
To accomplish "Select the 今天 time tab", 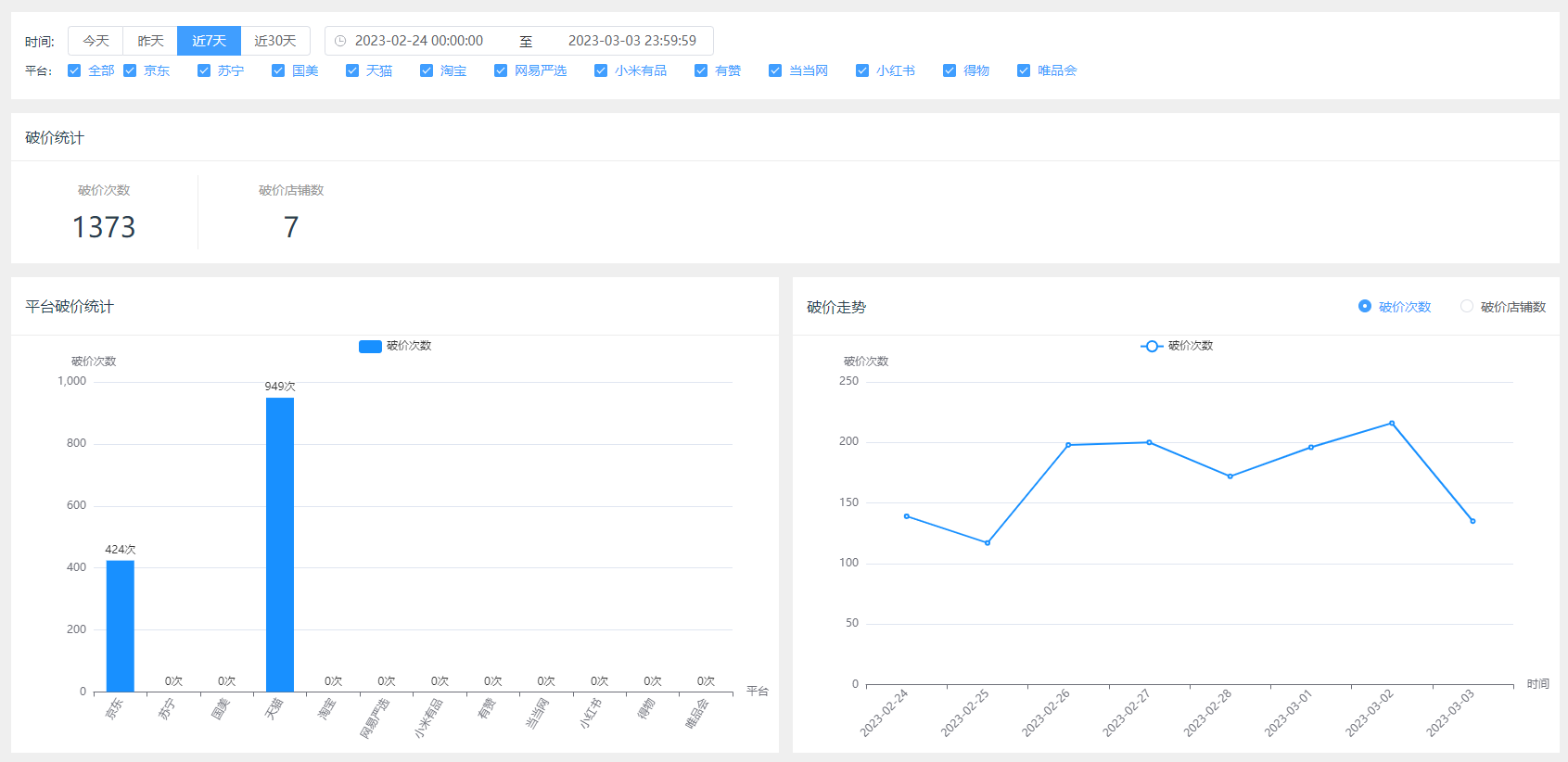I will 96,41.
